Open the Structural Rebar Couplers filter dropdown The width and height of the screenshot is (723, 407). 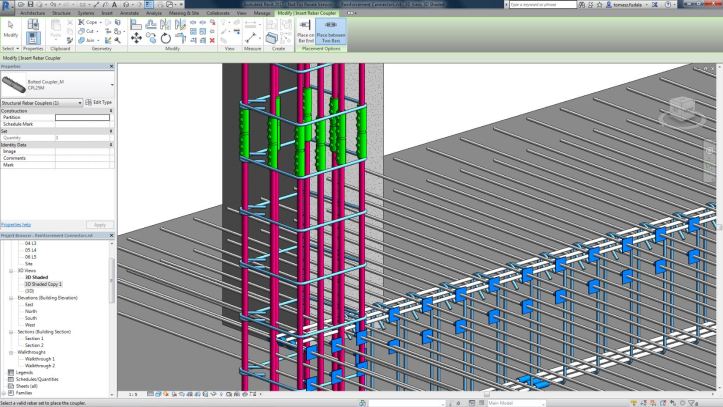[41, 103]
